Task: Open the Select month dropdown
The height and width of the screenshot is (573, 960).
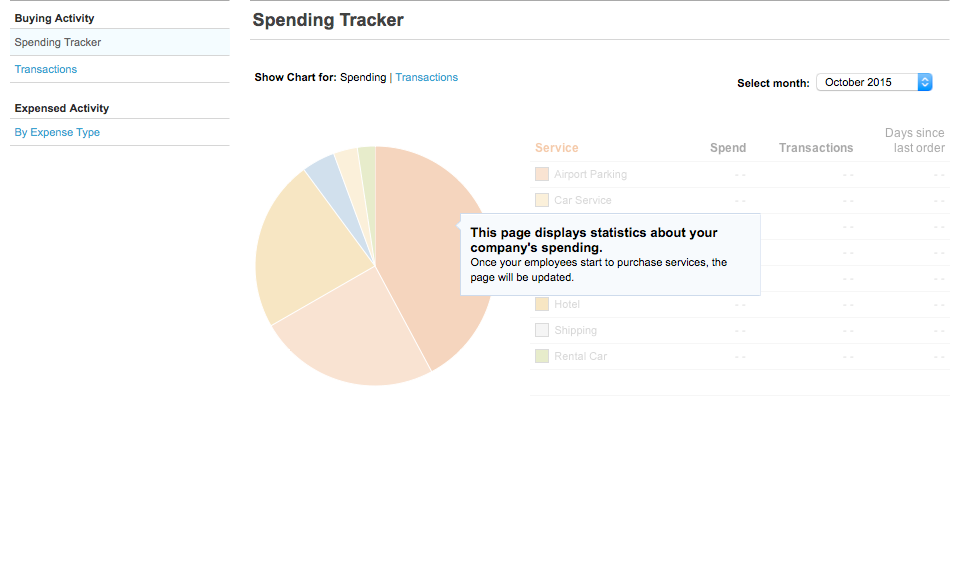Action: point(874,82)
